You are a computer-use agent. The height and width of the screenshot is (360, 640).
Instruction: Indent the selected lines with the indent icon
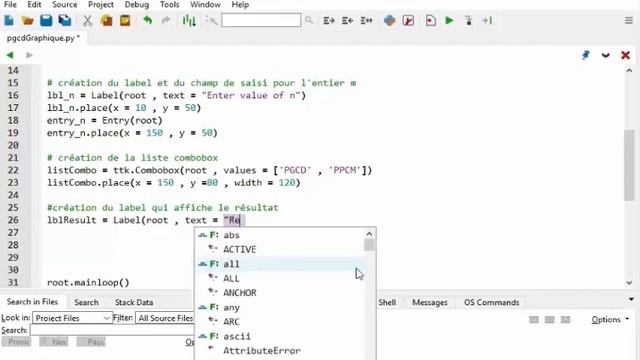[329, 20]
